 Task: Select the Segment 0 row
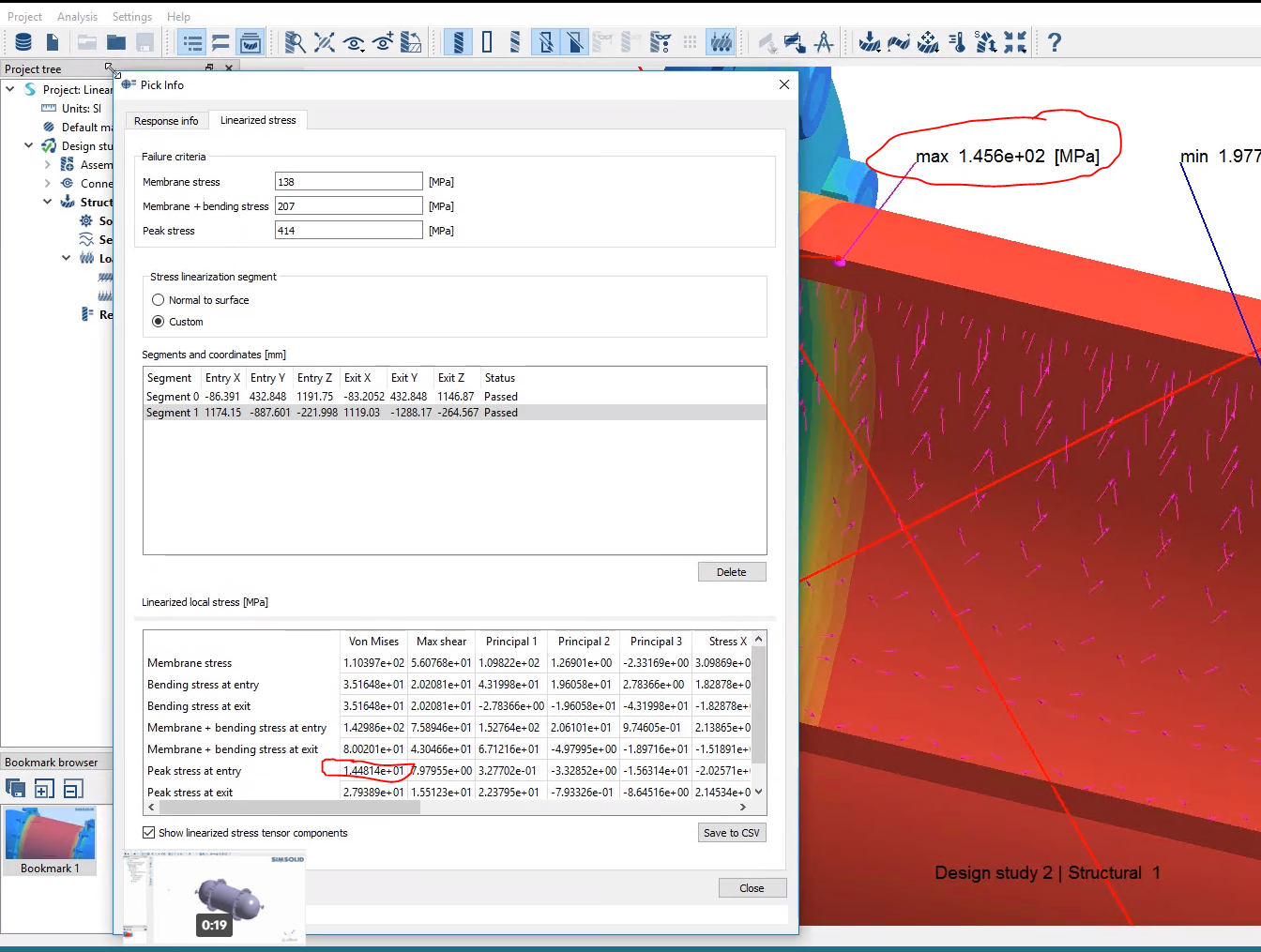(x=455, y=397)
